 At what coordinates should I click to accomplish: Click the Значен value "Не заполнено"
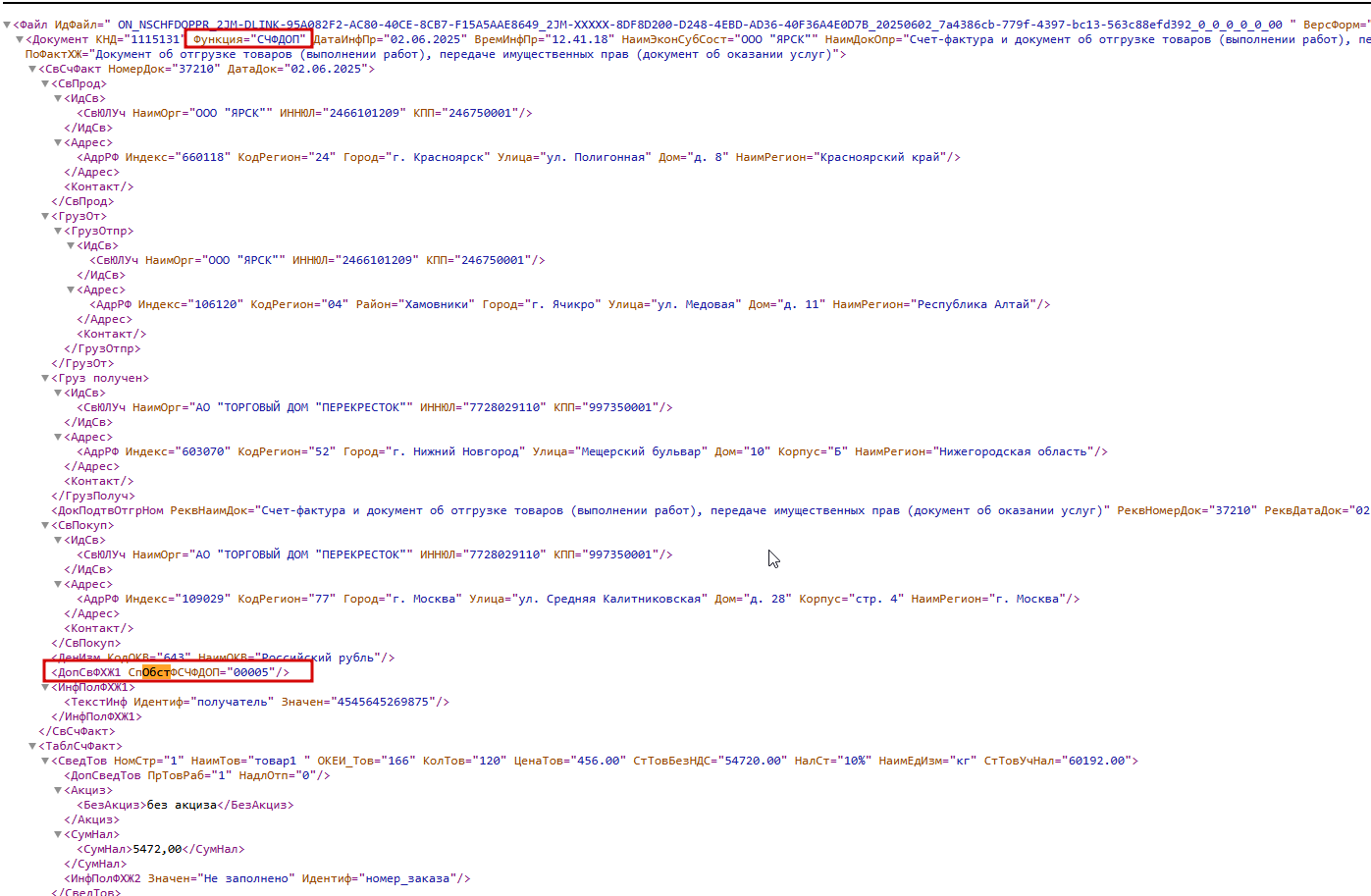pyautogui.click(x=245, y=878)
